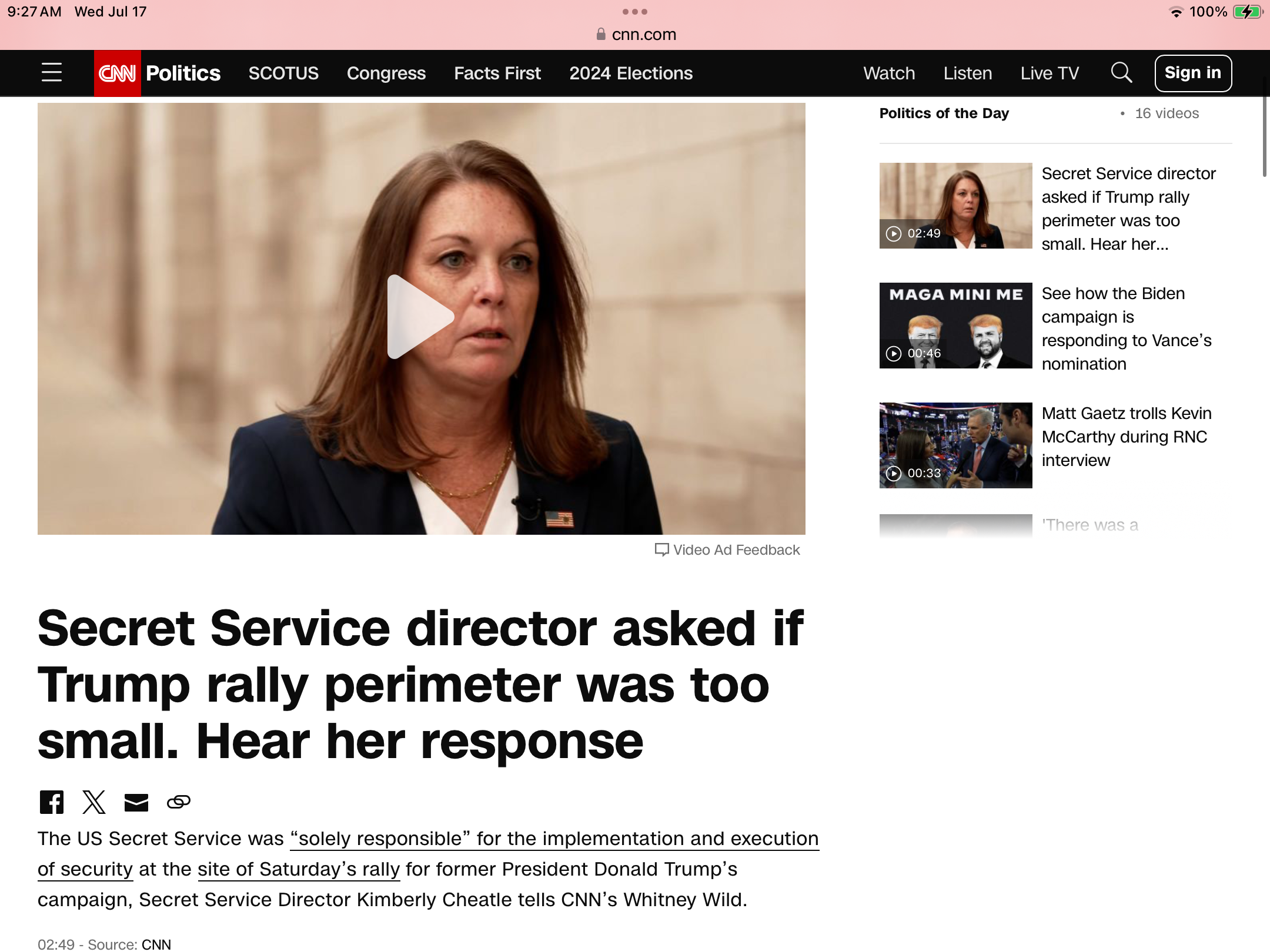Screen dimensions: 1270x952
Task: Tap the cnn.com address bar
Action: [636, 34]
